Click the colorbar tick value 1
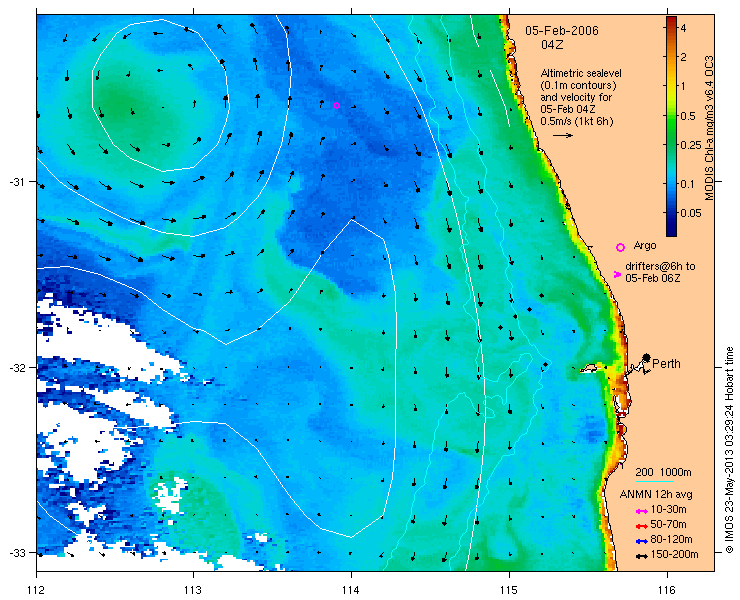 [683, 86]
